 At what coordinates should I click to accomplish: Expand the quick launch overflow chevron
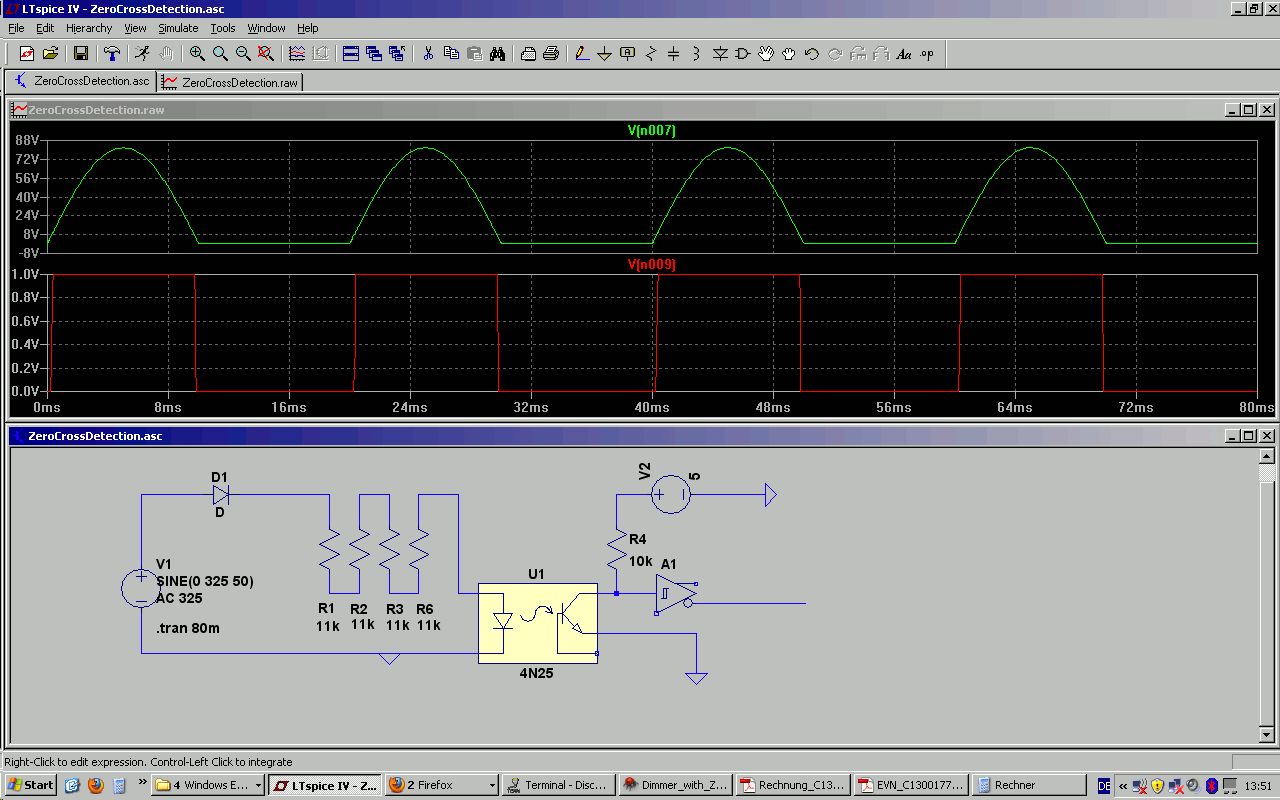tap(143, 783)
